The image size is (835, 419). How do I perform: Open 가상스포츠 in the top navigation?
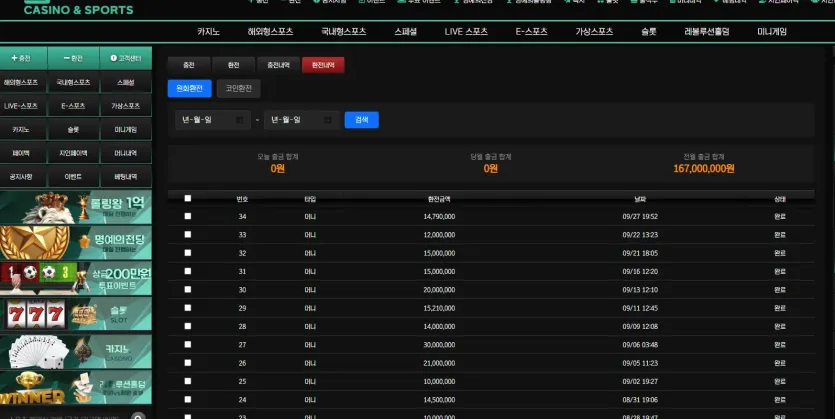[x=594, y=31]
